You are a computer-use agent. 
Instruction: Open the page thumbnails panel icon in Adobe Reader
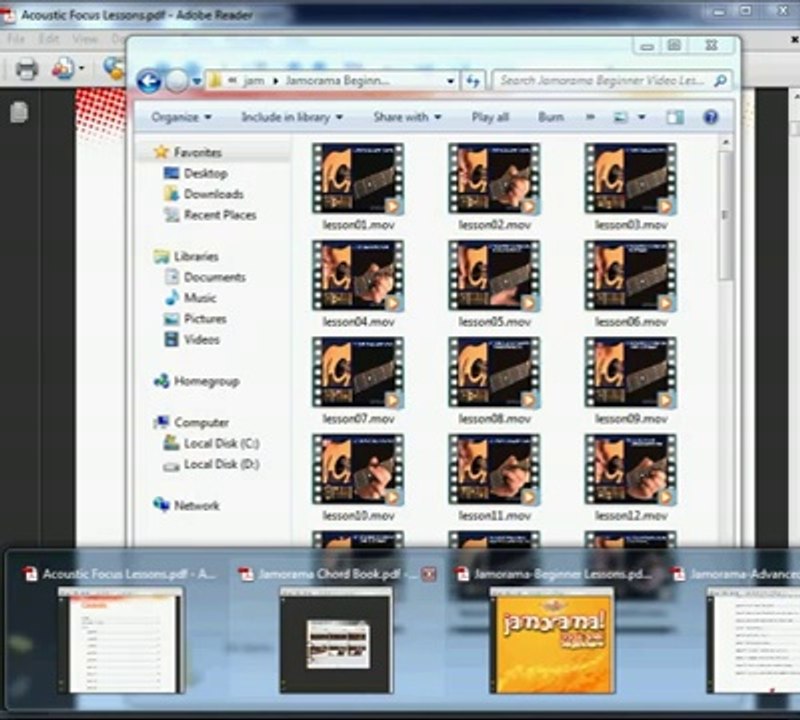pyautogui.click(x=19, y=112)
